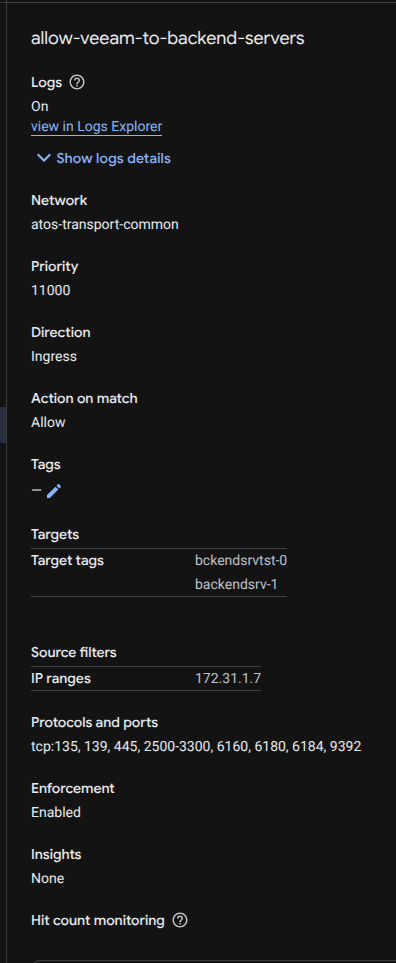Click the Show logs details label text

point(114,158)
